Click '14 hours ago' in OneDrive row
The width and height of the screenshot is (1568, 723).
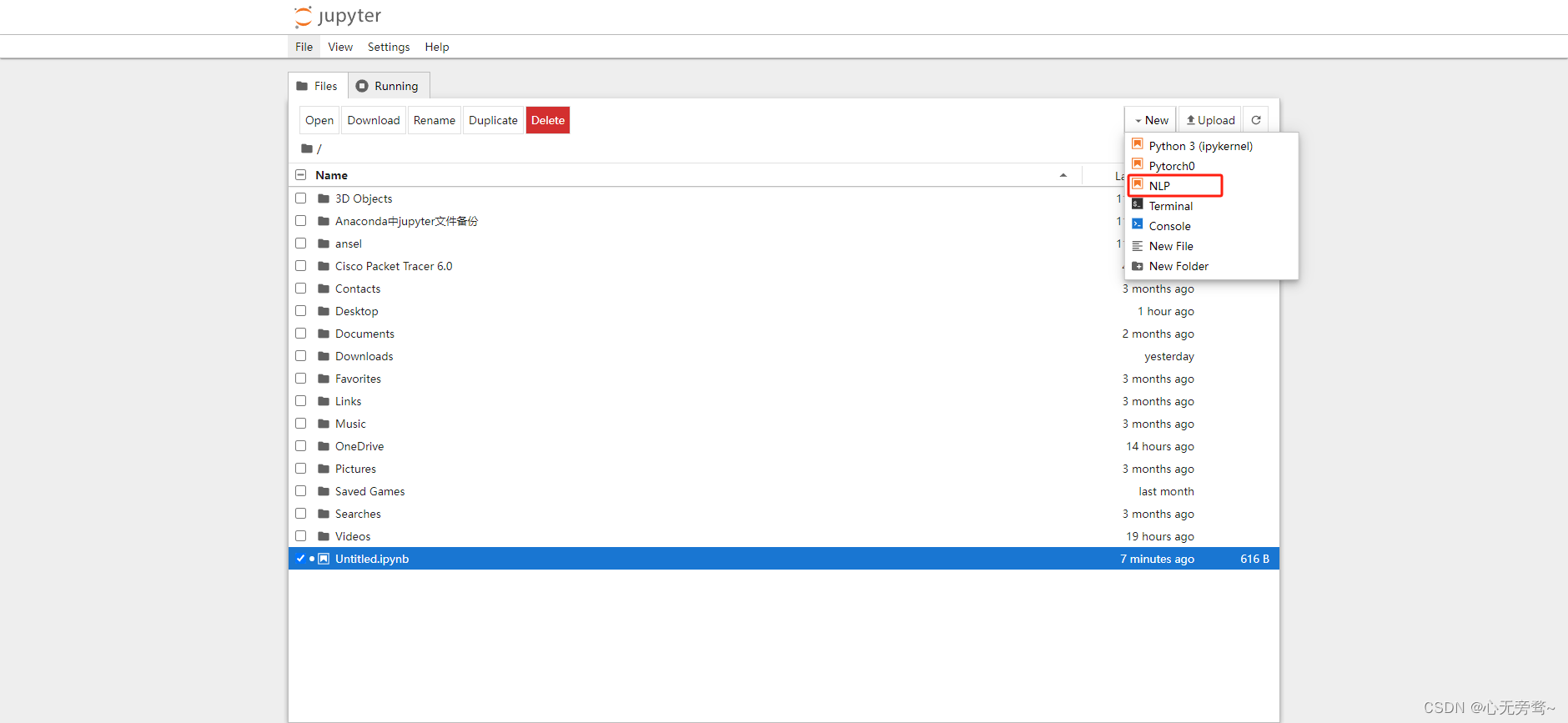pos(1160,446)
